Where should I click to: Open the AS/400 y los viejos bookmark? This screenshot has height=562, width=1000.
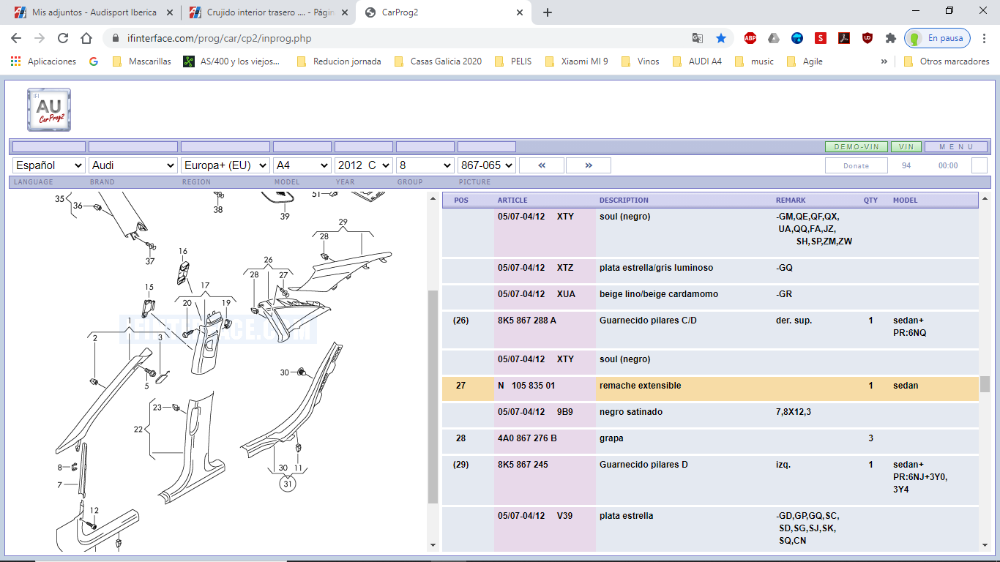[x=232, y=61]
